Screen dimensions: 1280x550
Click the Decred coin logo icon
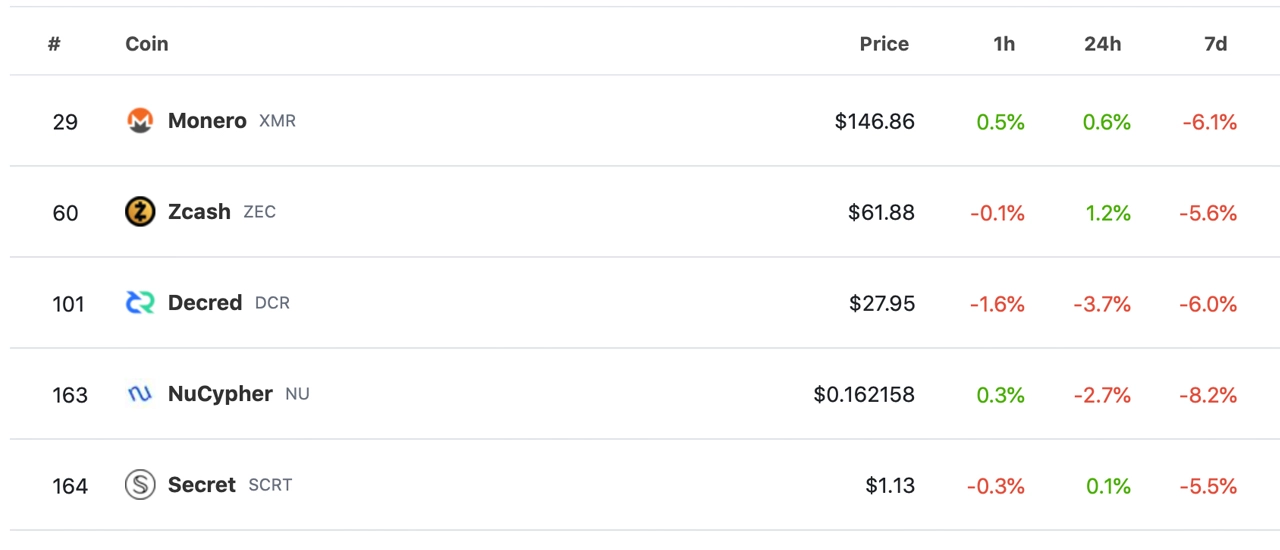pos(140,303)
